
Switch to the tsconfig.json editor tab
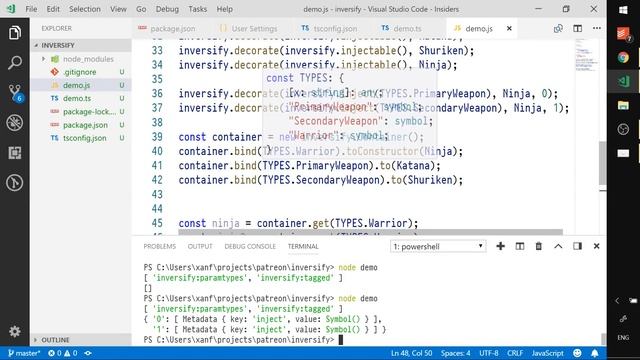point(329,29)
